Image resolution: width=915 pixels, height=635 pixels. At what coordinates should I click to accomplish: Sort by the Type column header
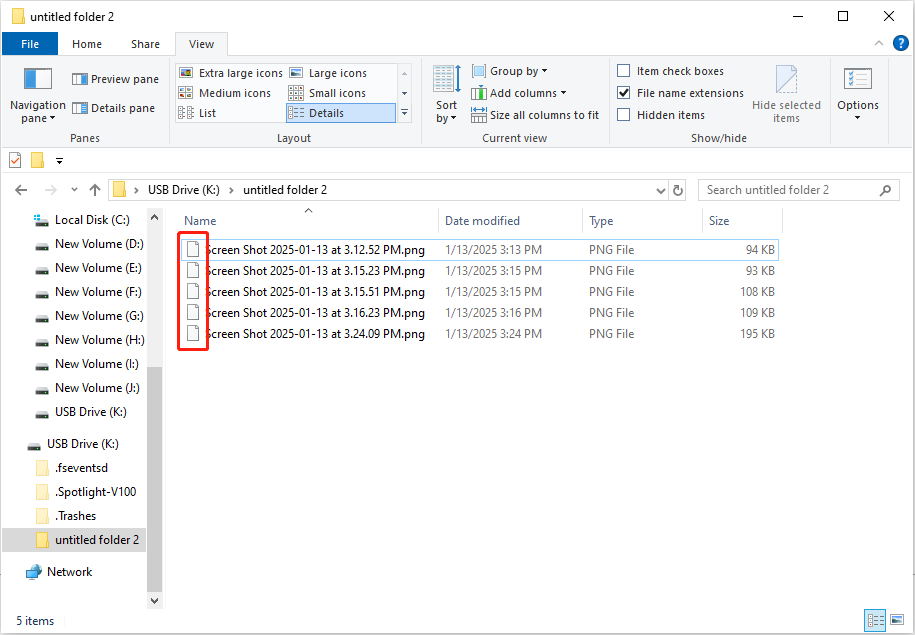(642, 221)
